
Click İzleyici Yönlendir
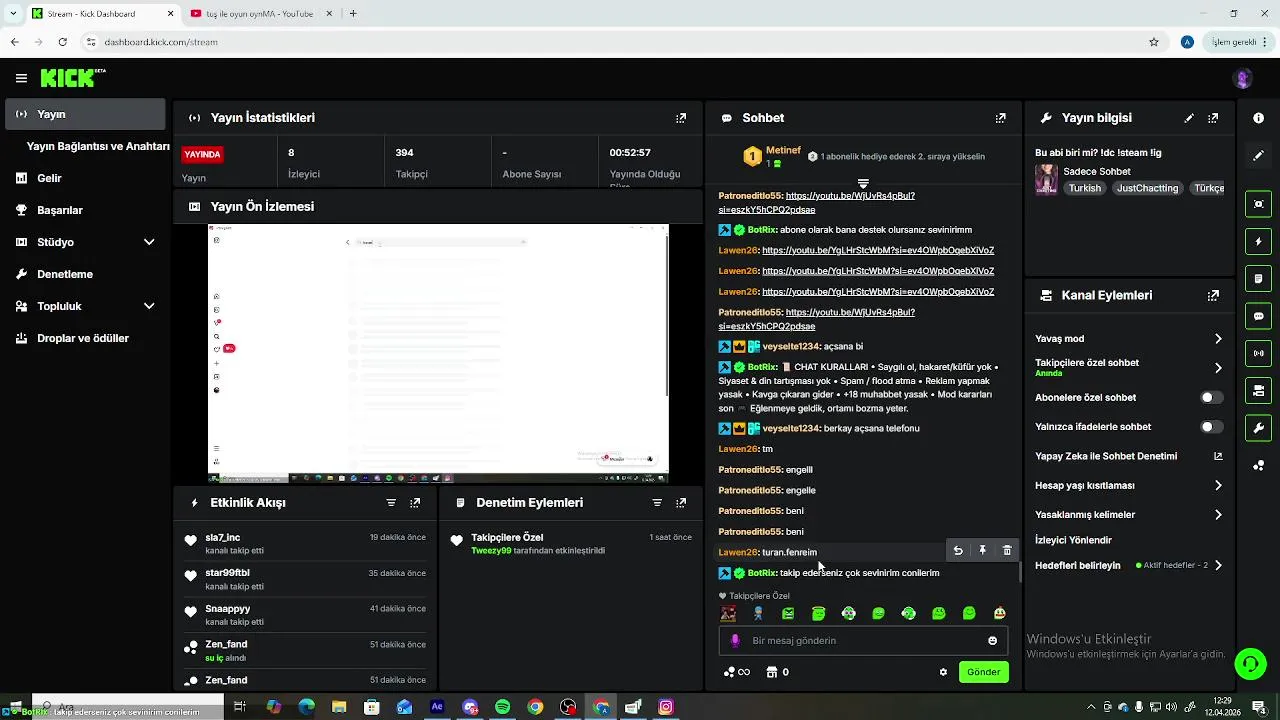1073,540
